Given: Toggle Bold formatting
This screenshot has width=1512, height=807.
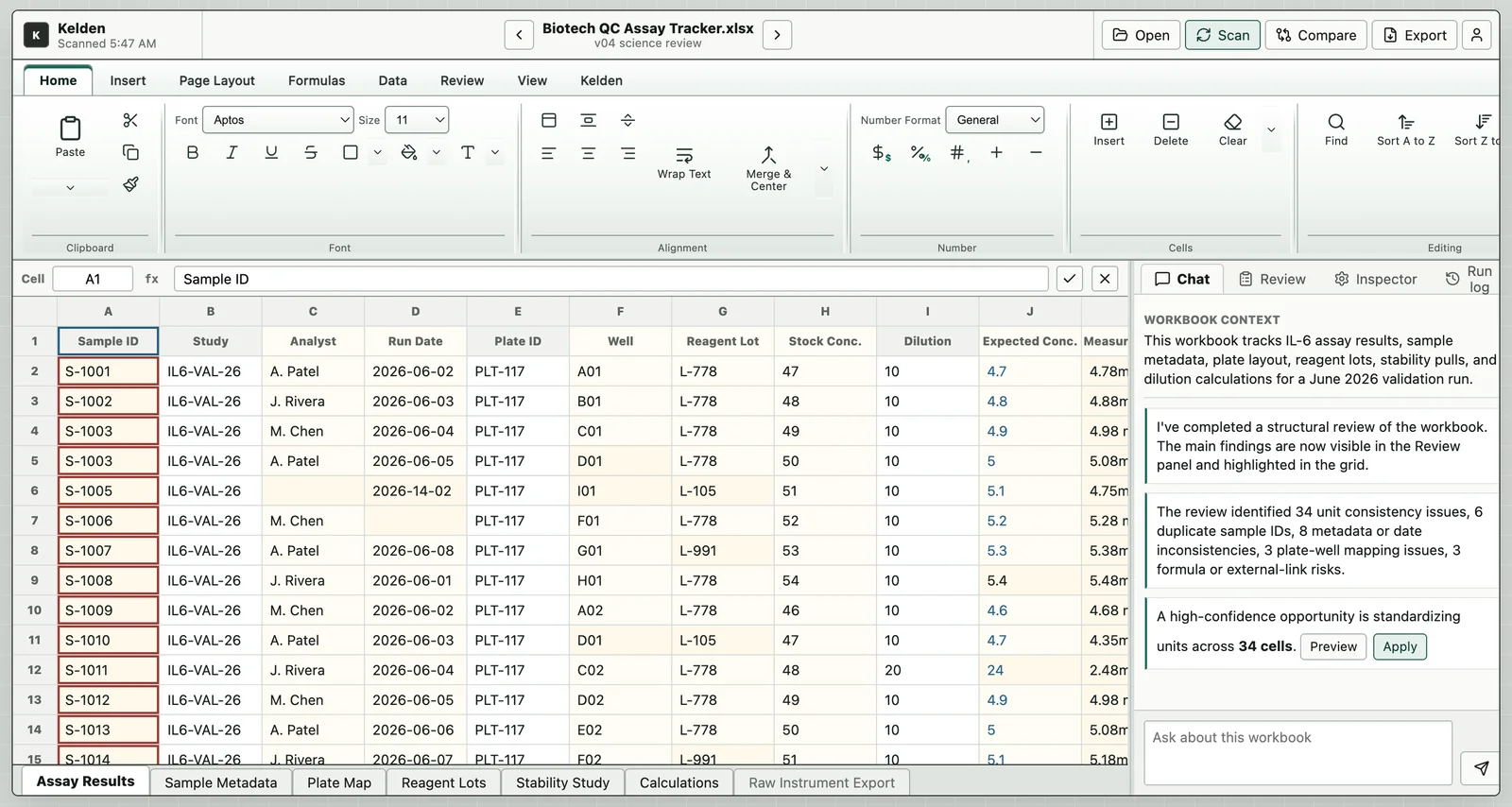Looking at the screenshot, I should point(193,152).
